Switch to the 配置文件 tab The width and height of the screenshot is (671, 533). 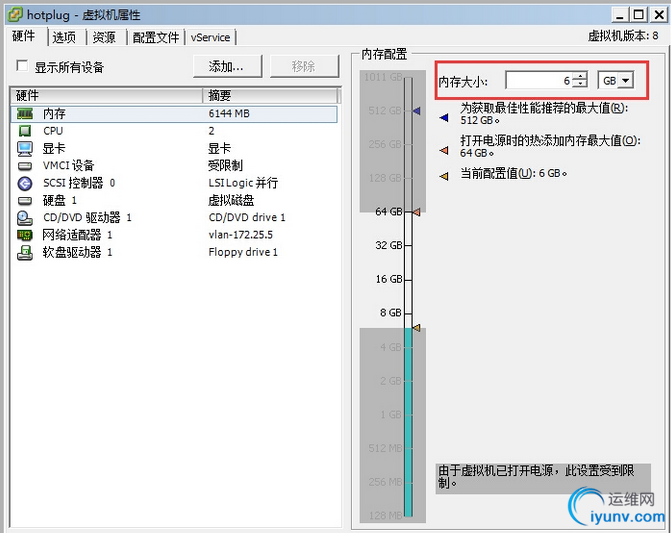(x=156, y=38)
